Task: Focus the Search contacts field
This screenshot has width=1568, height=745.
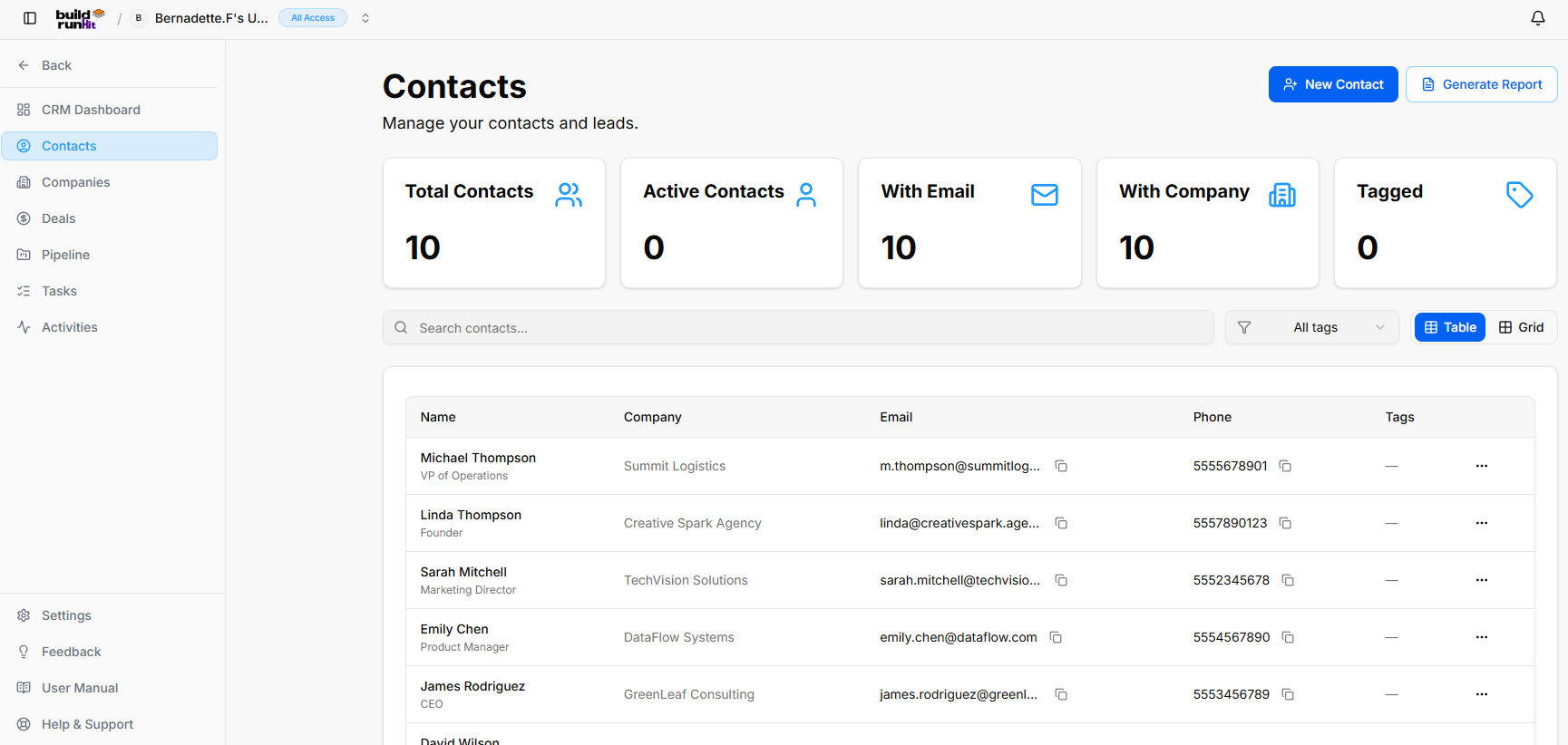Action: coord(798,327)
